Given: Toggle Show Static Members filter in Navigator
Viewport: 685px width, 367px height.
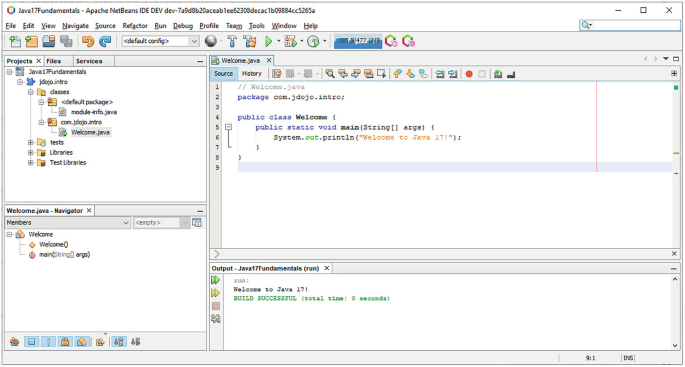Looking at the screenshot, I should (48, 342).
